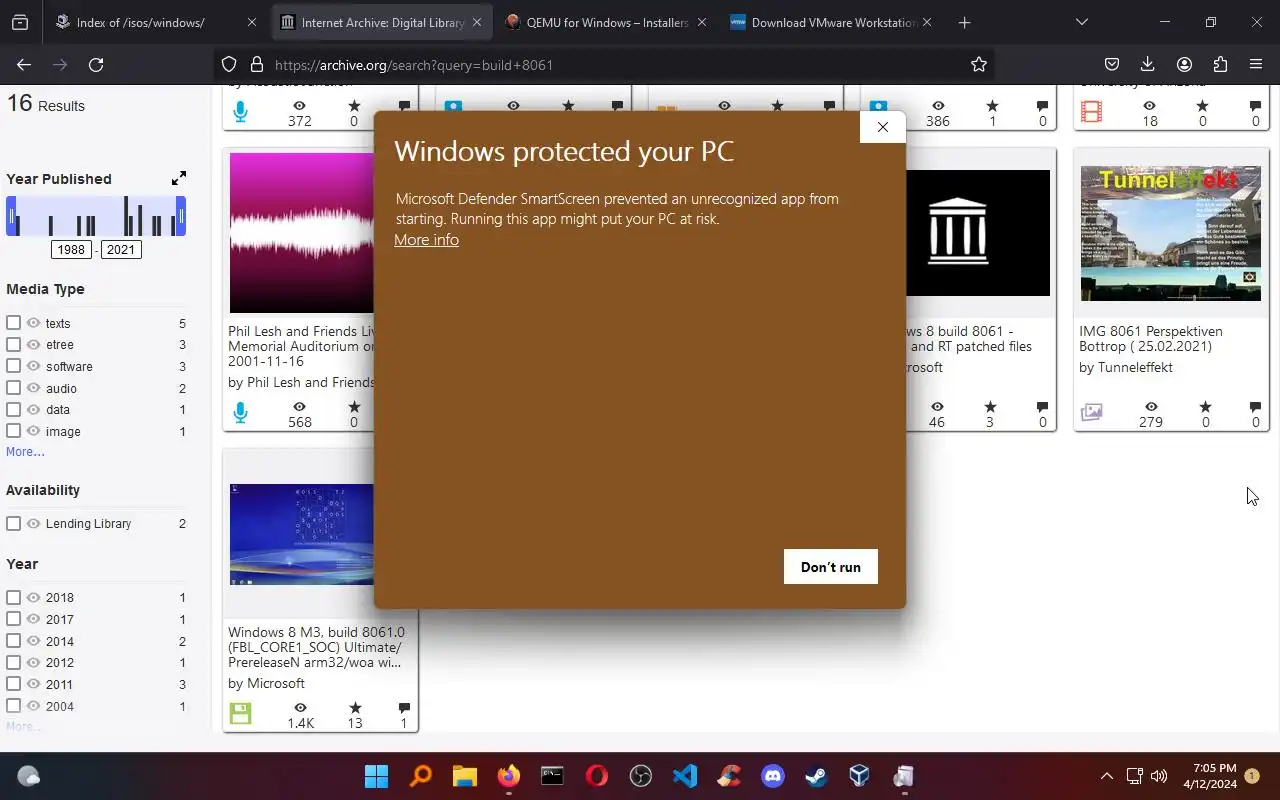This screenshot has height=800, width=1280.
Task: Close the QEMU for Windows tab
Action: tap(701, 22)
